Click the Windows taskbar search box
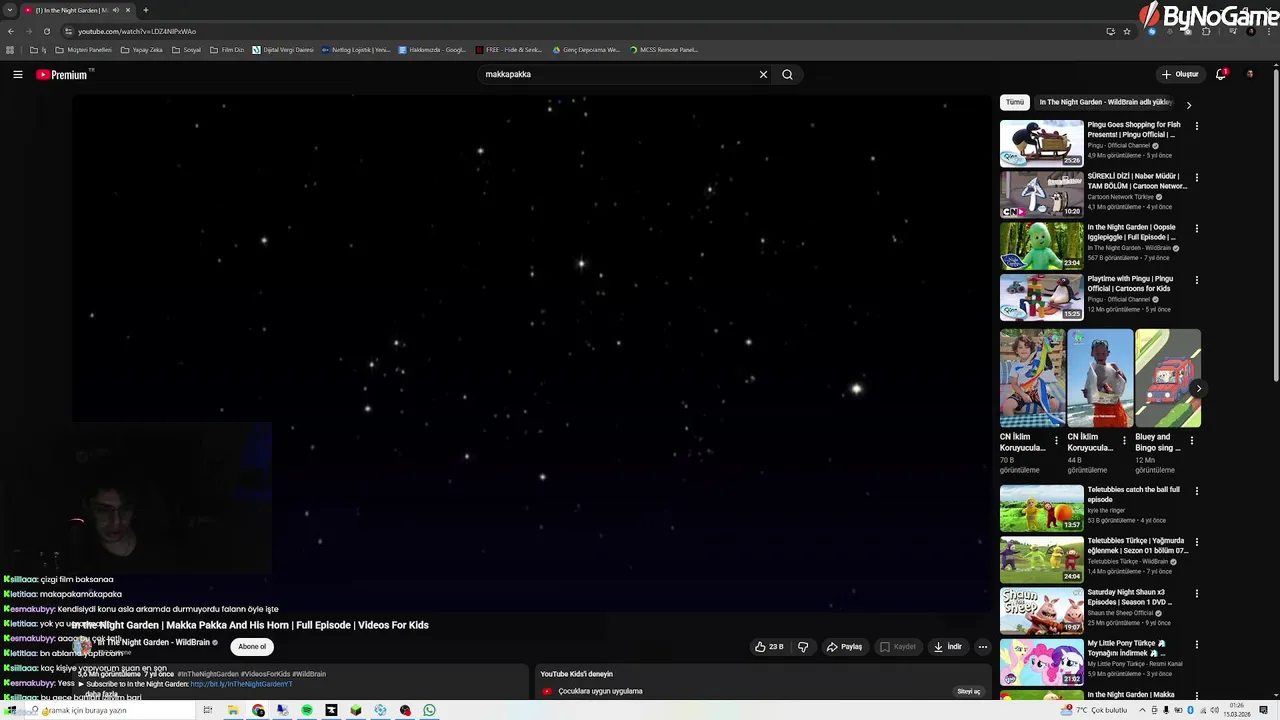The height and width of the screenshot is (720, 1280). [110, 710]
